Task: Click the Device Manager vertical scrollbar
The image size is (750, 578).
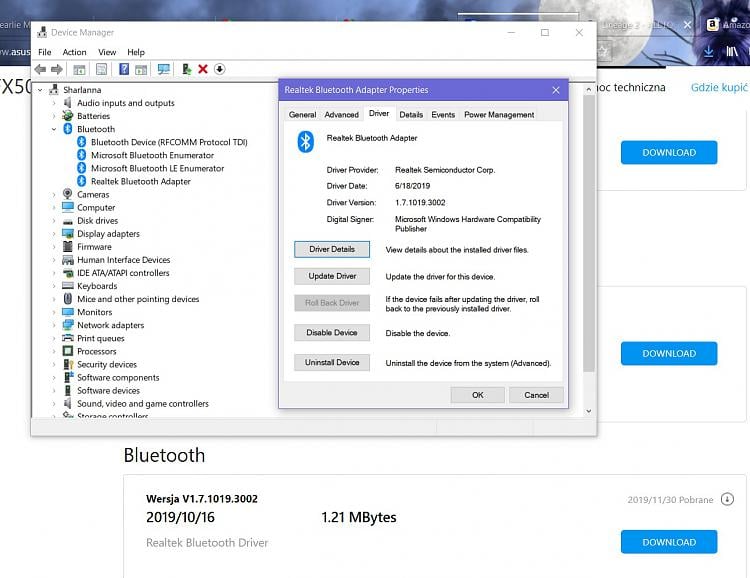Action: 589,233
